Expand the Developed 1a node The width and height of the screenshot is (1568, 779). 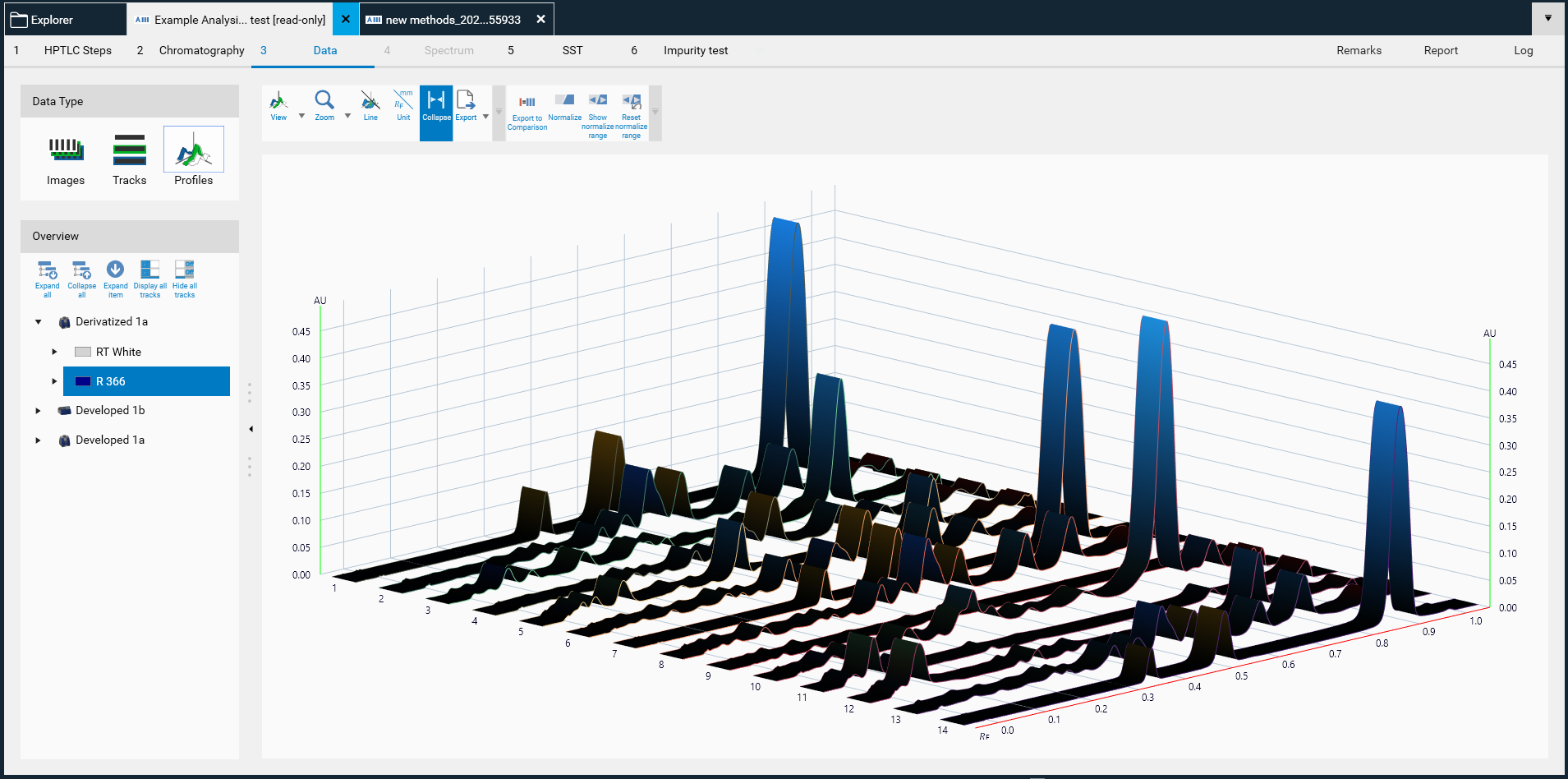click(39, 440)
